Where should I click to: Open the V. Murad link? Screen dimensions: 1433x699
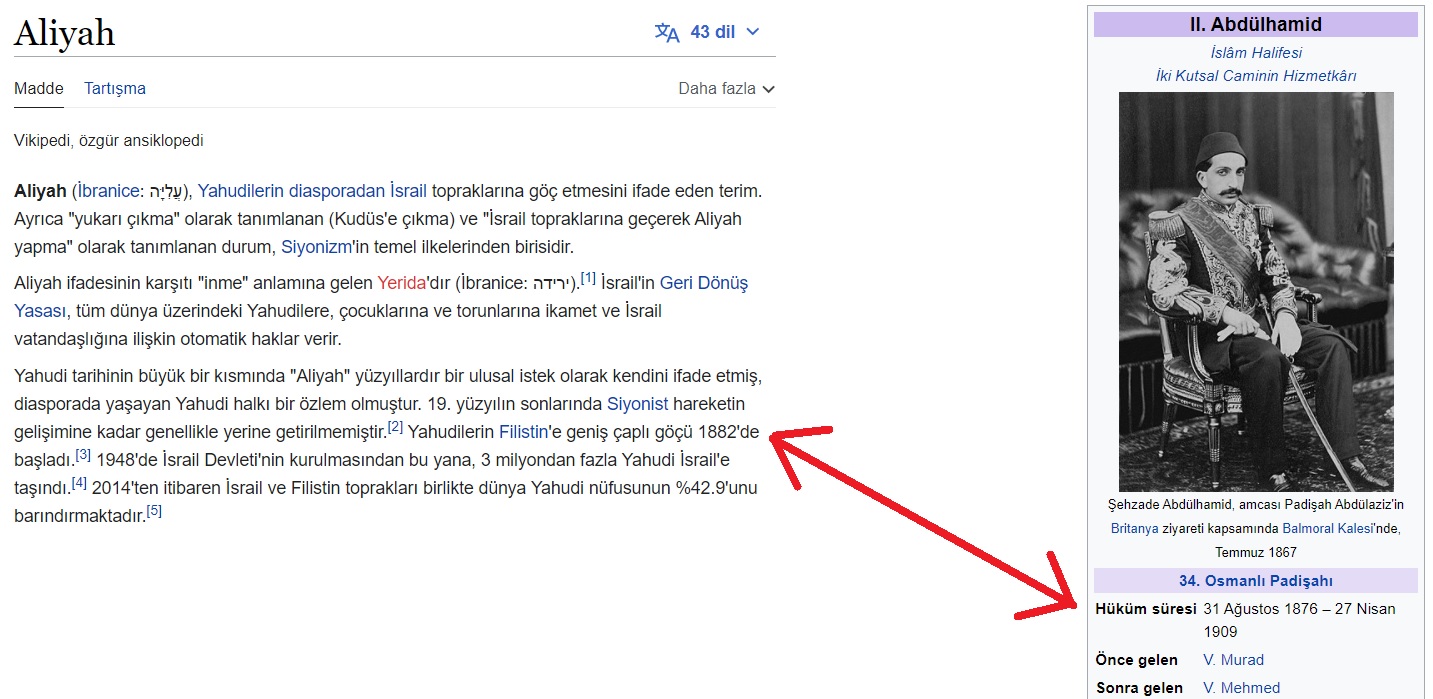(1233, 660)
